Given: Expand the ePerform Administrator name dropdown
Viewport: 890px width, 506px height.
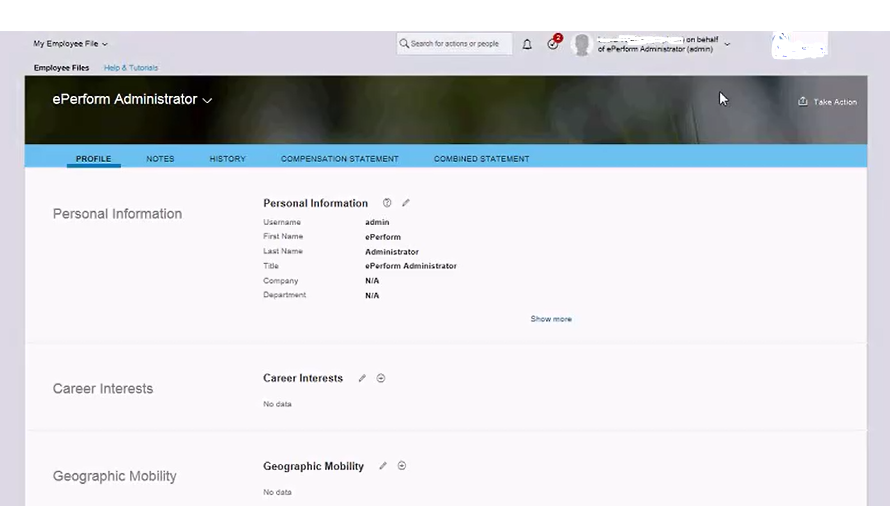Looking at the screenshot, I should (x=207, y=100).
